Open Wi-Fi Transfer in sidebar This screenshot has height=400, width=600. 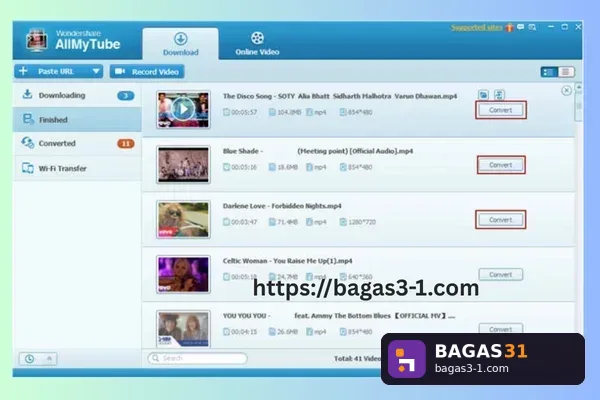[x=77, y=168]
